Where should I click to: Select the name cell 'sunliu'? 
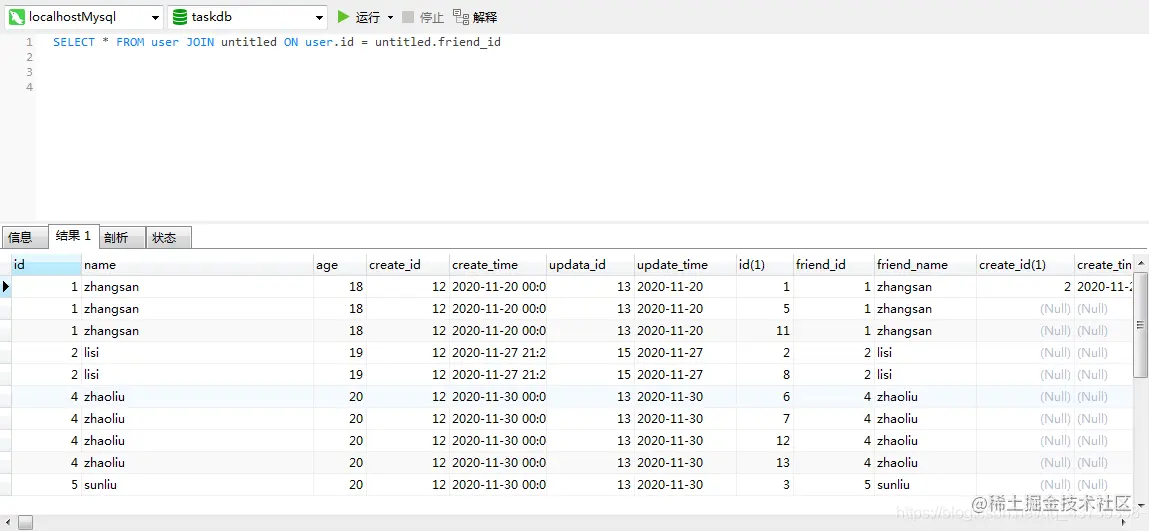[197, 485]
